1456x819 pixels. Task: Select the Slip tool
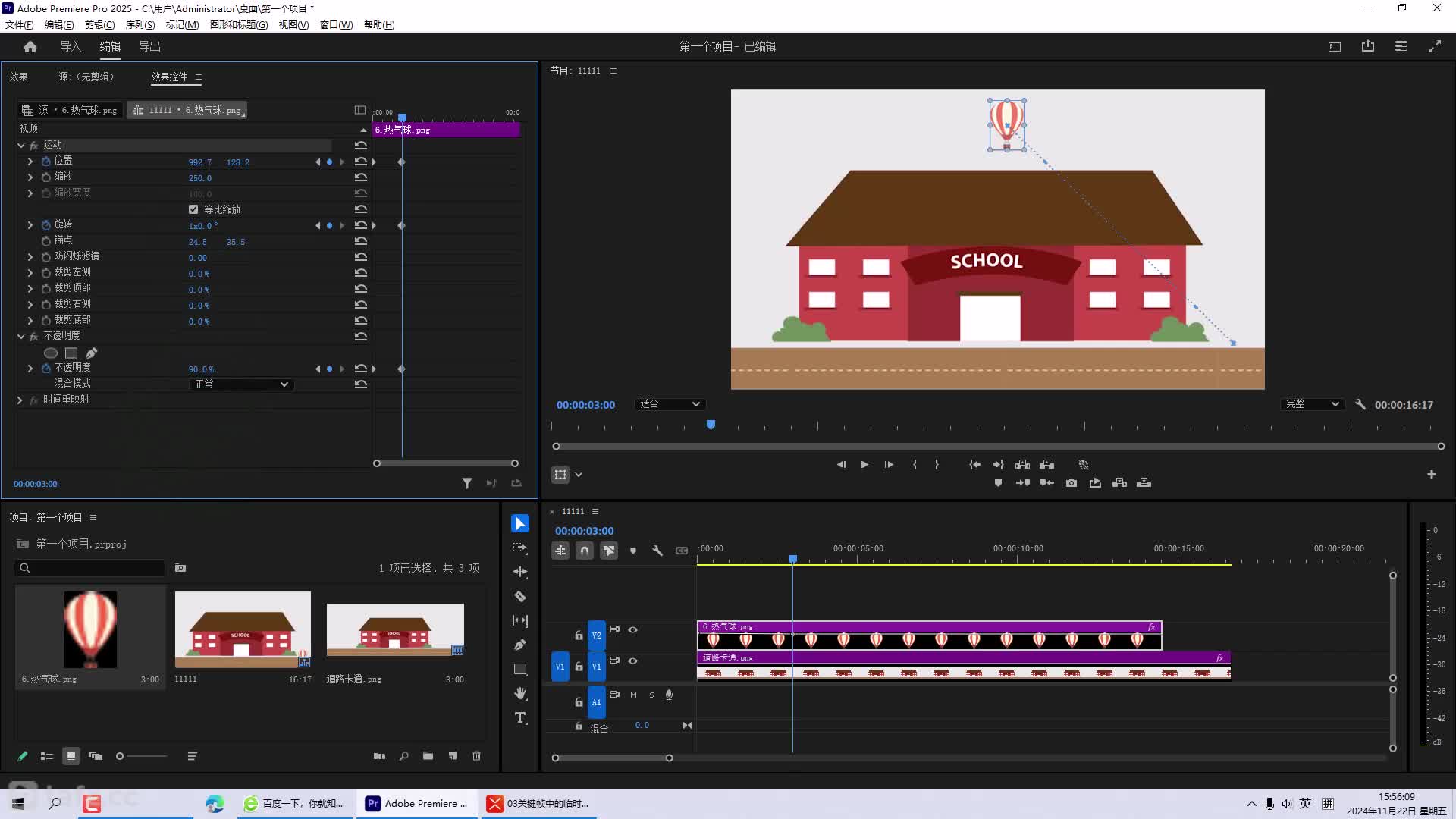coord(520,620)
